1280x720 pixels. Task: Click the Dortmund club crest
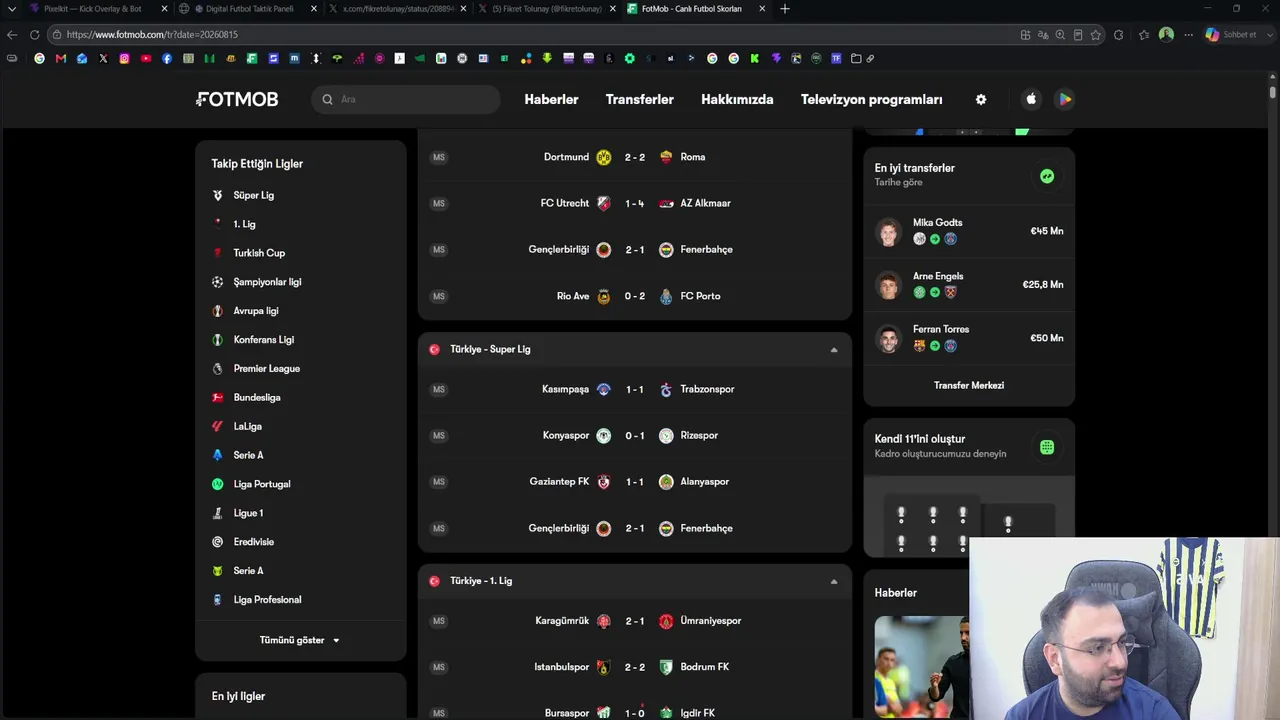click(603, 157)
